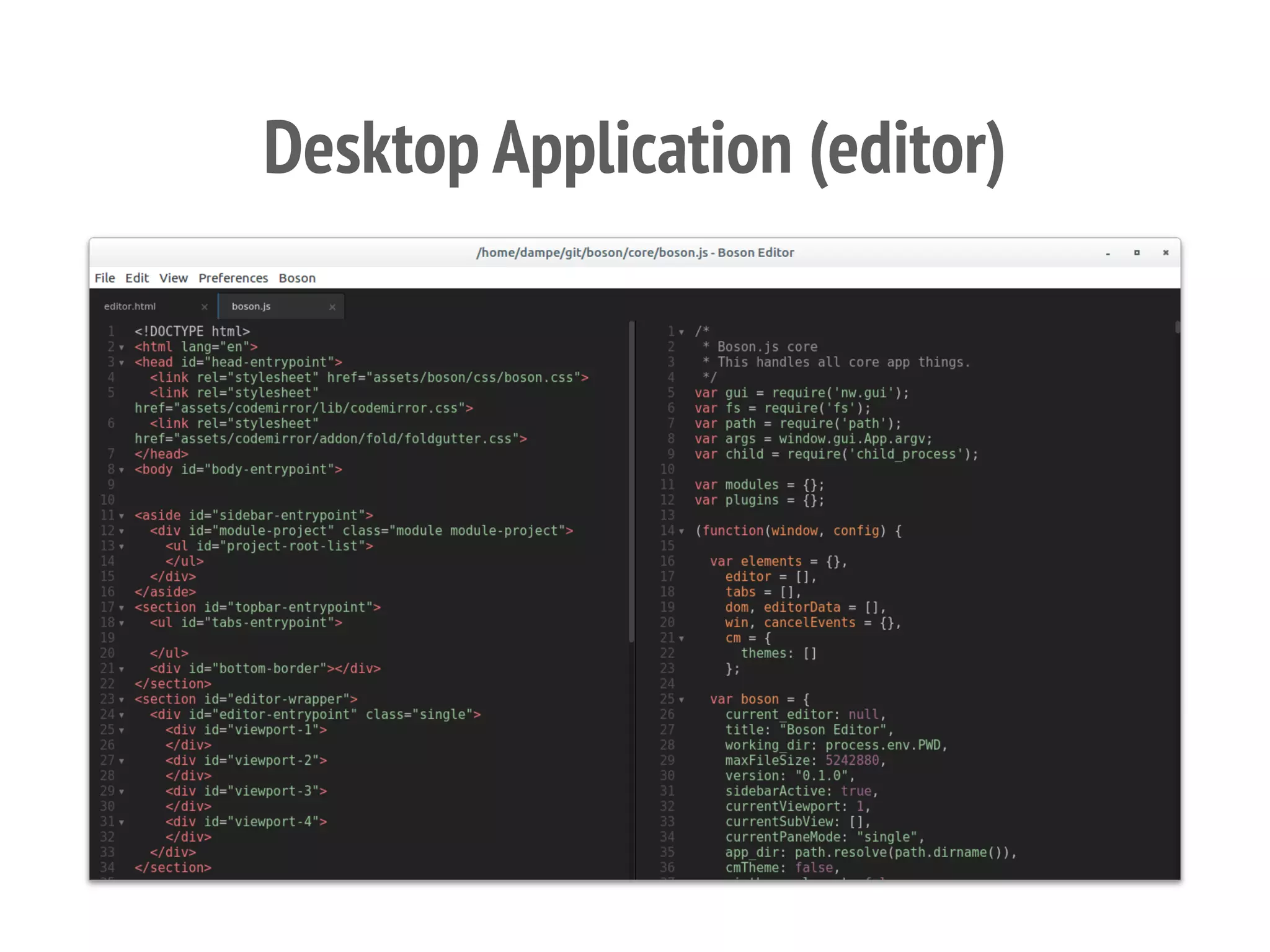Open the Boson menu
This screenshot has height=952, width=1270.
297,278
